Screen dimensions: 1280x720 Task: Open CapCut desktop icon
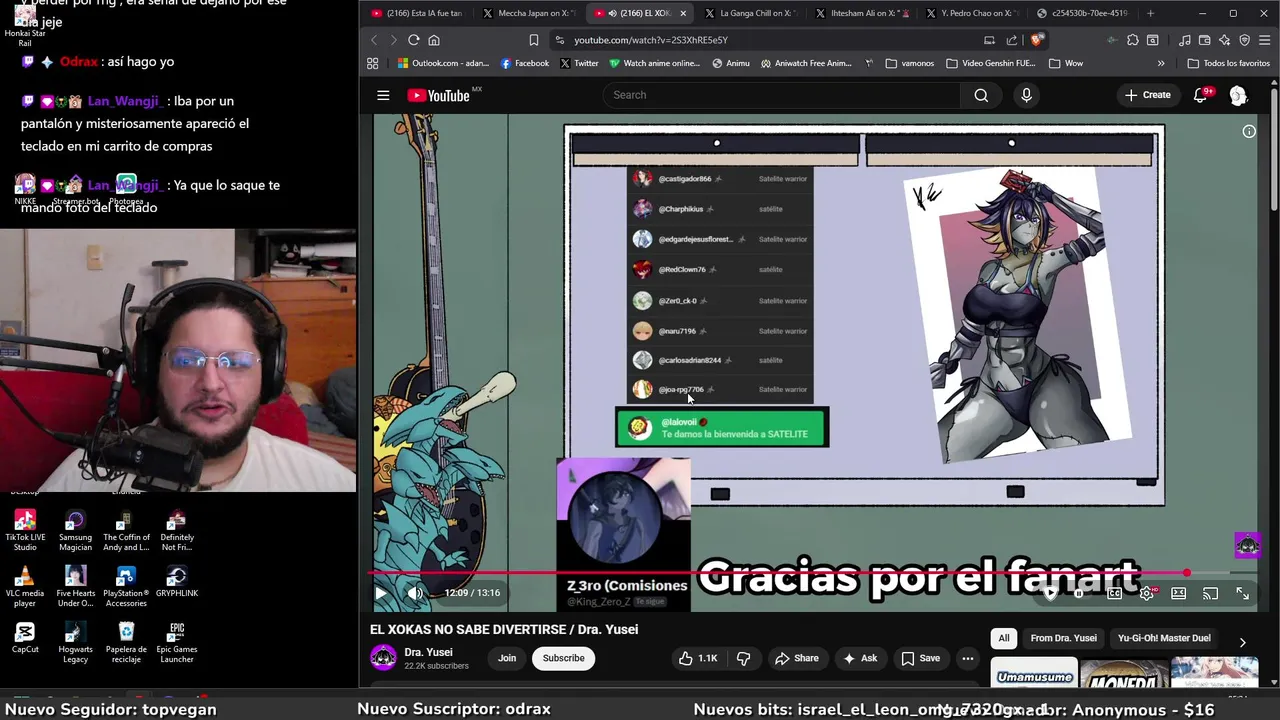click(25, 638)
